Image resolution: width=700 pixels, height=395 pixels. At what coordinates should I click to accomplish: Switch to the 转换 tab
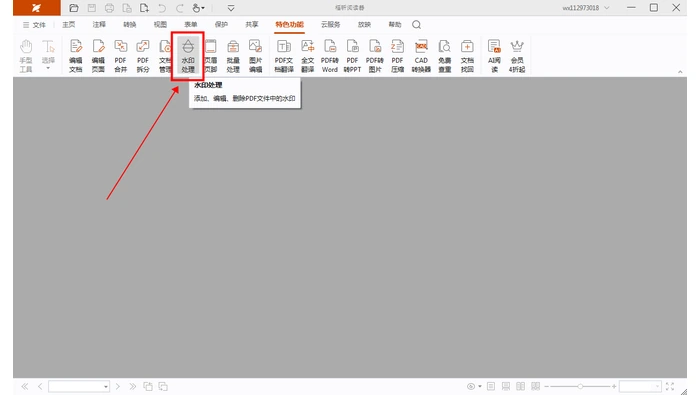(129, 25)
